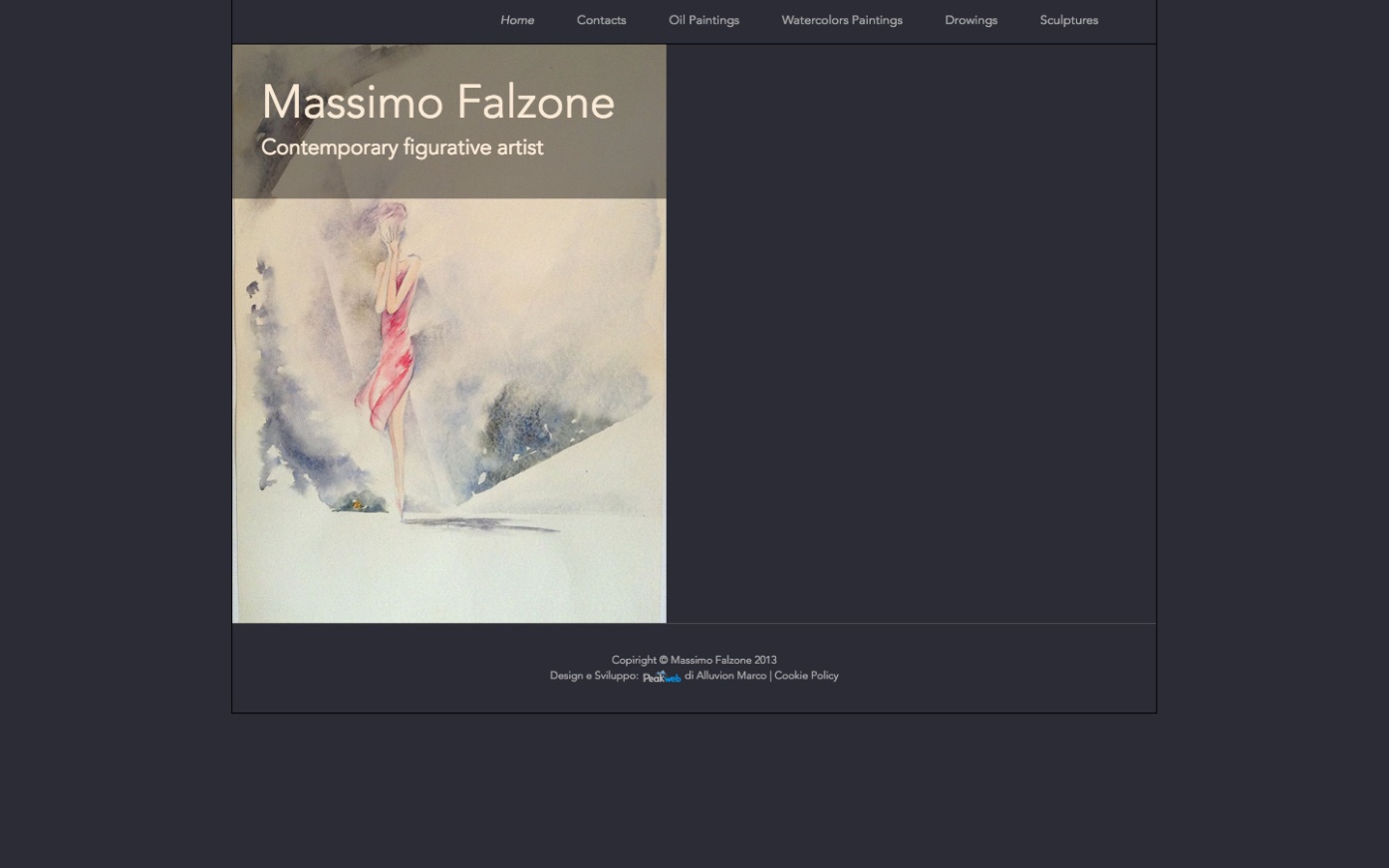This screenshot has height=868, width=1389.
Task: Click the Copiright Massimo Falzone 2013 text
Action: (694, 660)
